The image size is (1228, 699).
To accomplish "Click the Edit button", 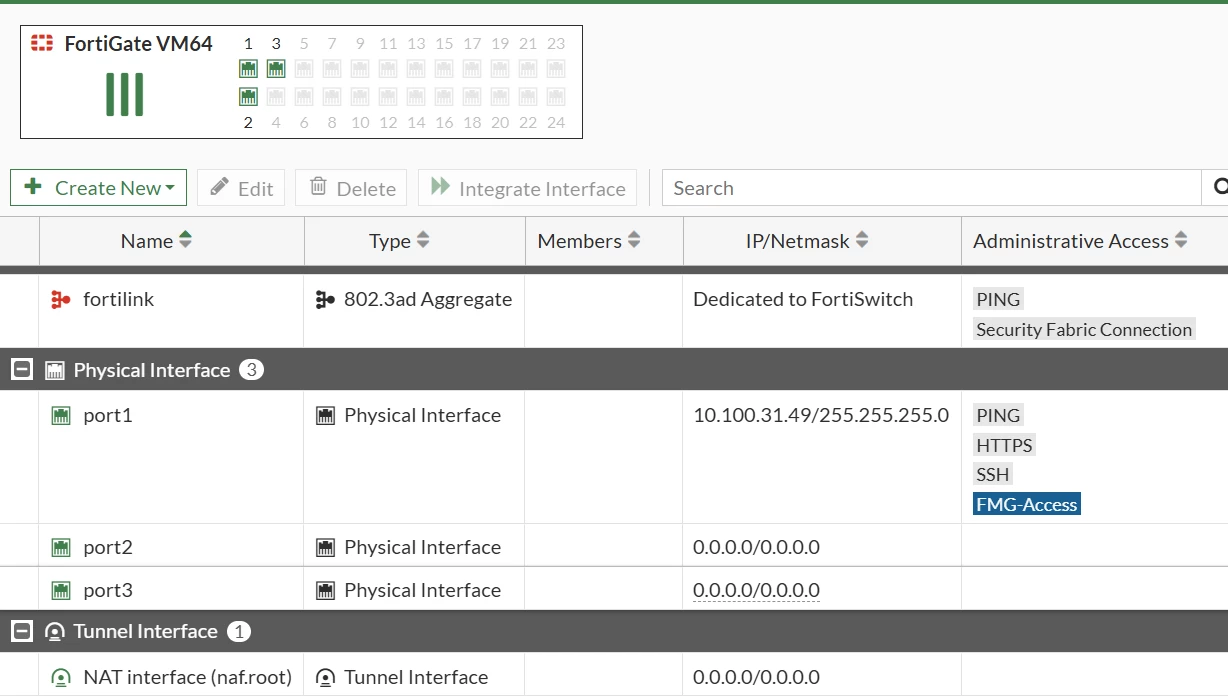I will pyautogui.click(x=241, y=187).
